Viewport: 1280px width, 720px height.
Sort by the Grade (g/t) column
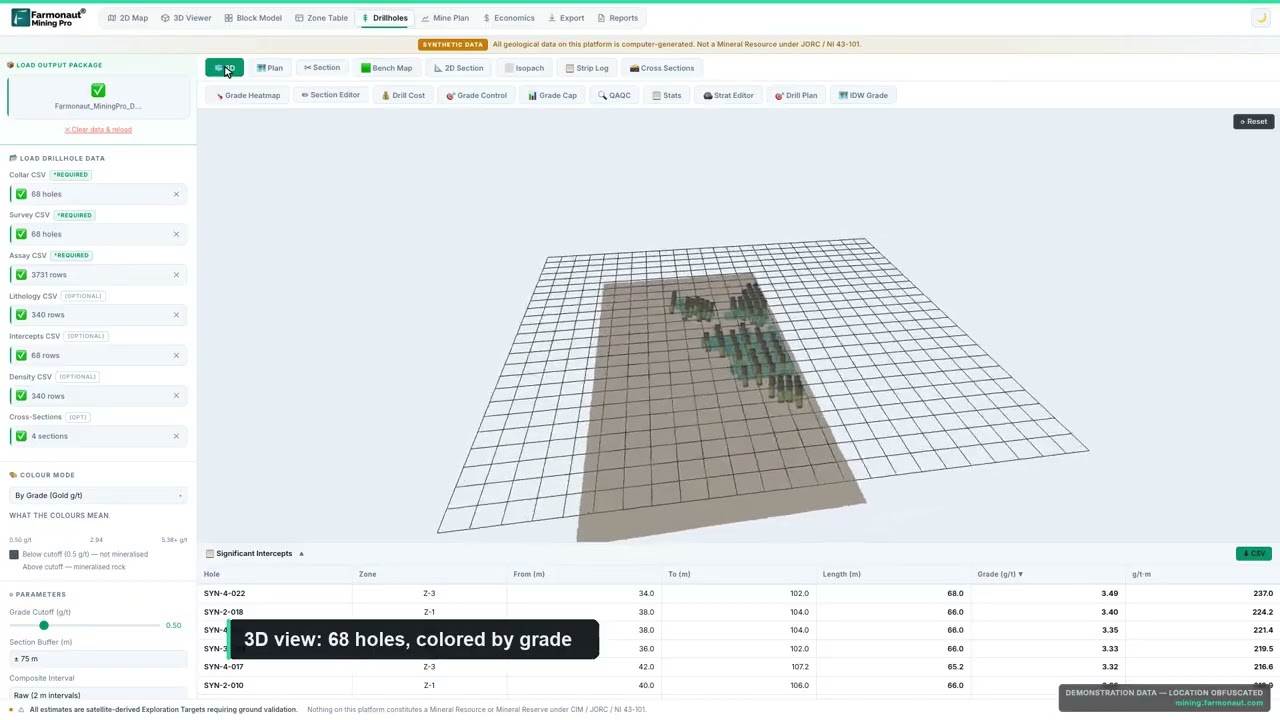pyautogui.click(x=999, y=574)
